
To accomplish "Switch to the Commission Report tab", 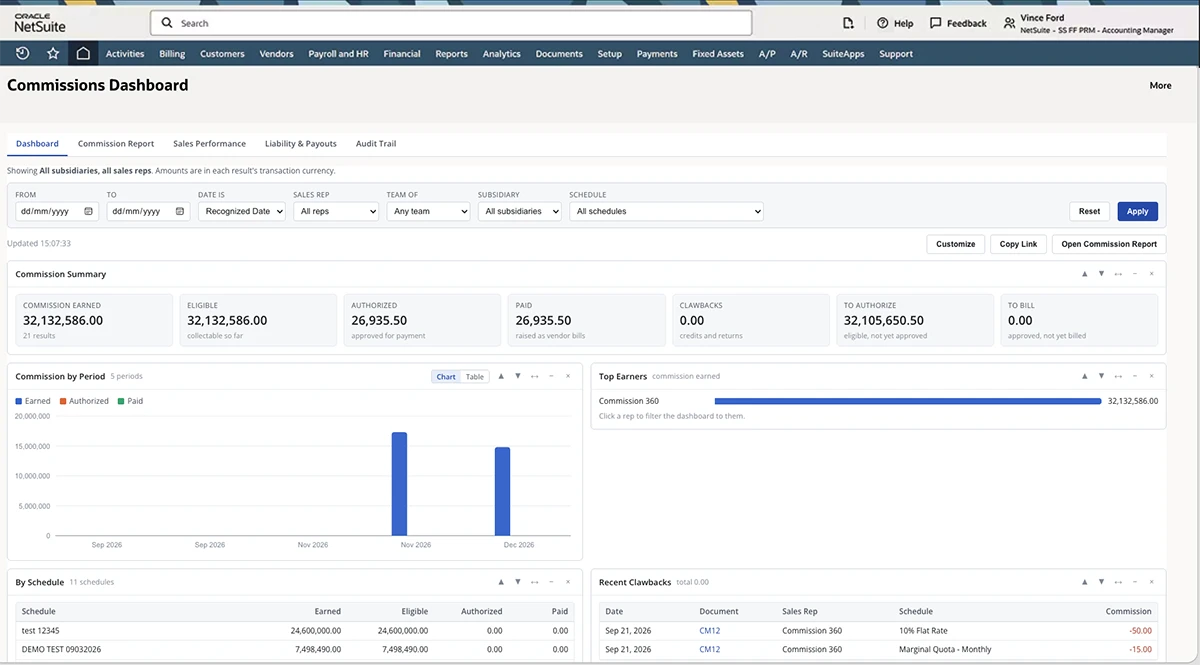I will pyautogui.click(x=116, y=144).
